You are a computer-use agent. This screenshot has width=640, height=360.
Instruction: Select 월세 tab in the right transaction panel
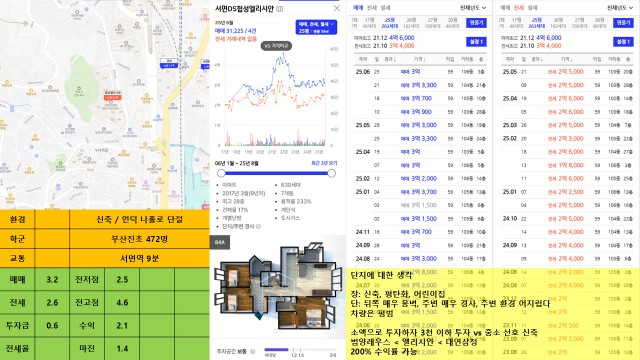(x=532, y=8)
